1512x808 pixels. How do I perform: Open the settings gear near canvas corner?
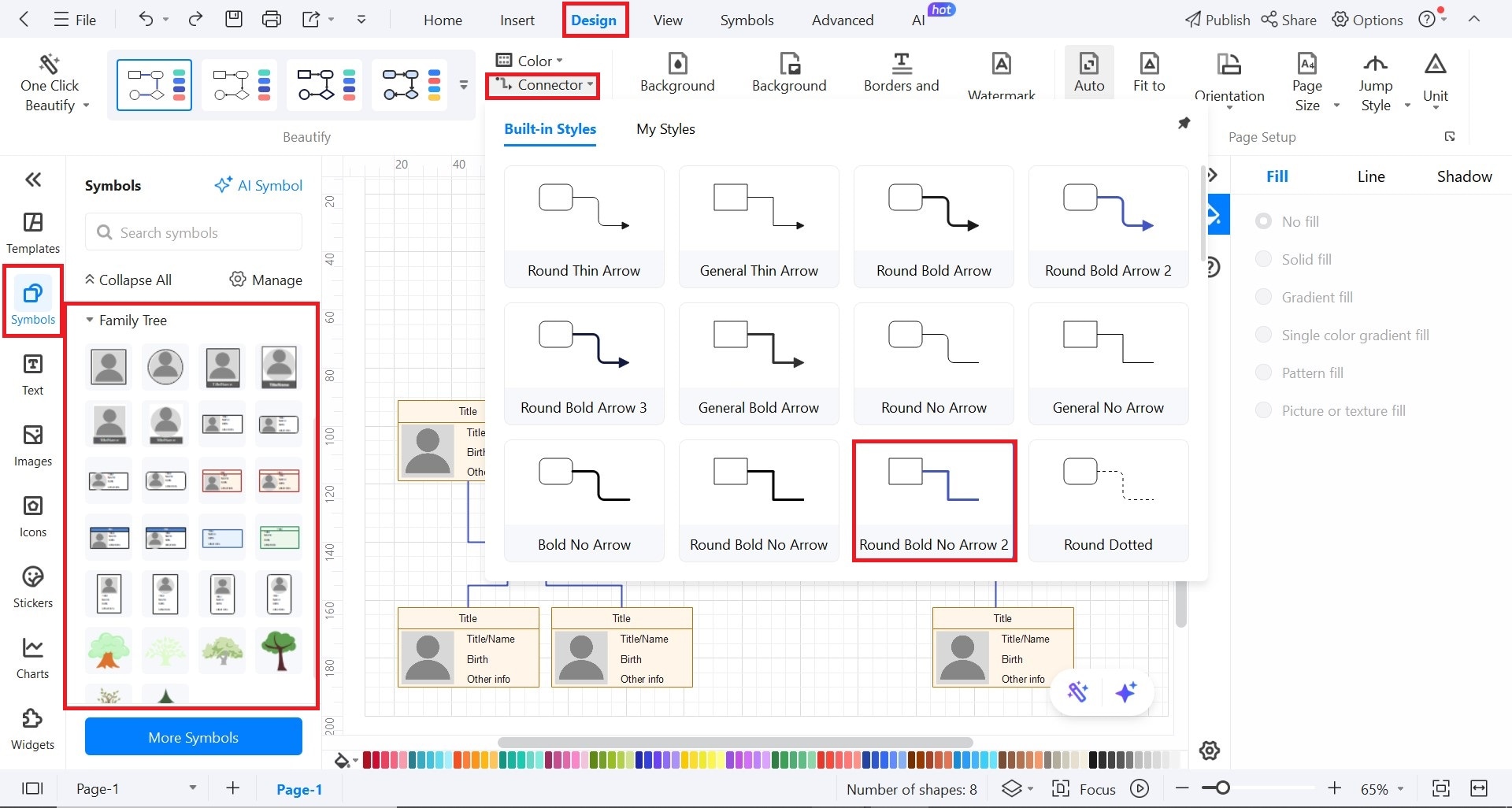click(x=1210, y=751)
